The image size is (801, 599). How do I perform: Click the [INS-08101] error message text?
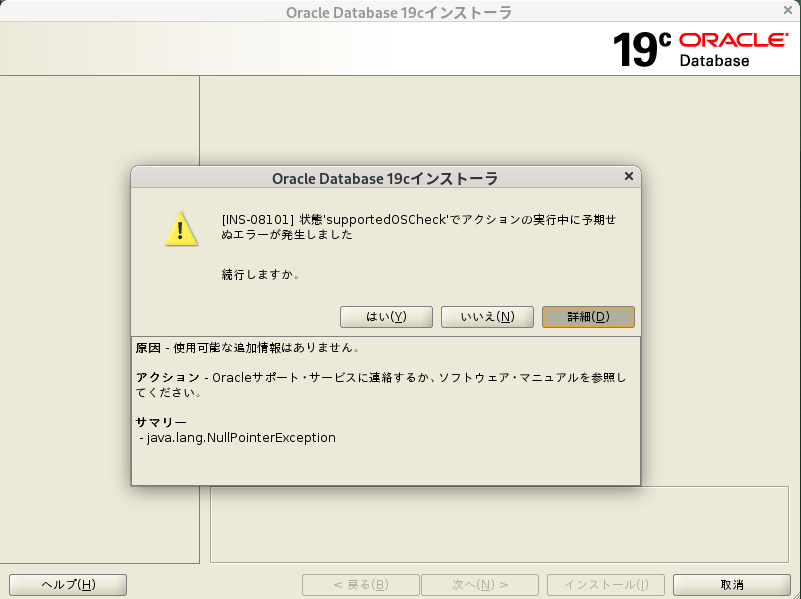tap(418, 227)
